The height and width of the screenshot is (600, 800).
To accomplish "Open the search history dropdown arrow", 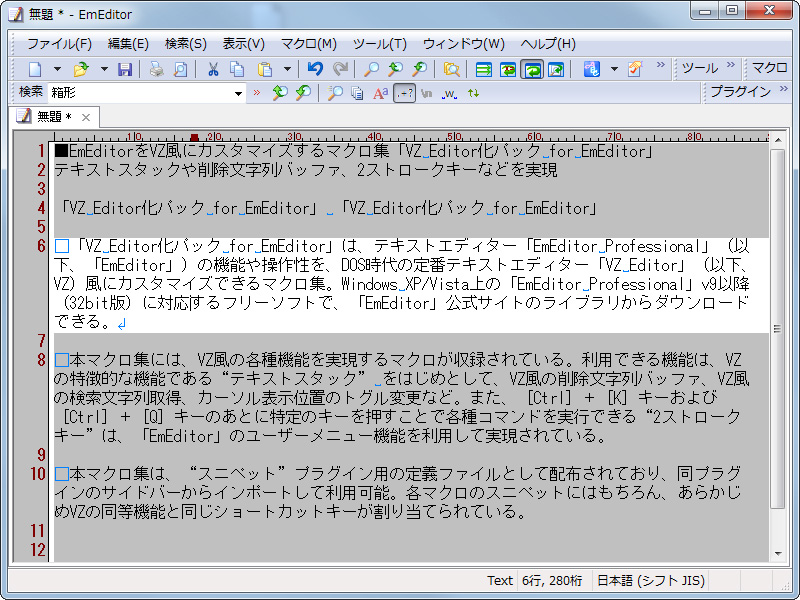I will (x=238, y=93).
